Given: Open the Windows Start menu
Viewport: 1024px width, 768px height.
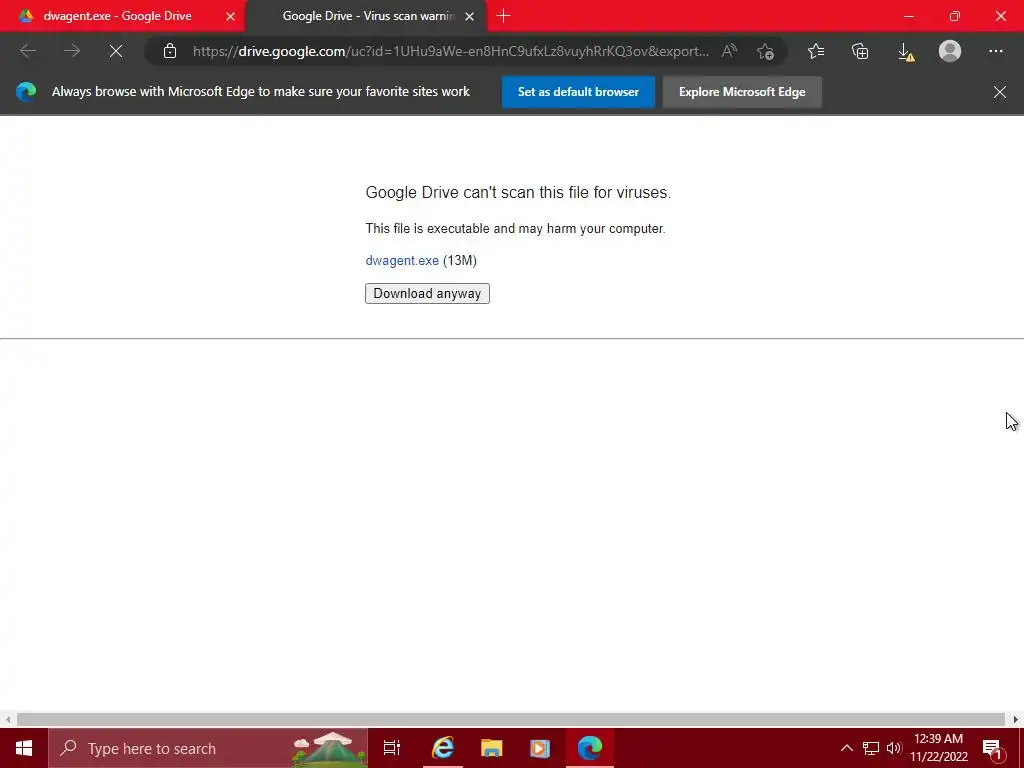Looking at the screenshot, I should (24, 748).
